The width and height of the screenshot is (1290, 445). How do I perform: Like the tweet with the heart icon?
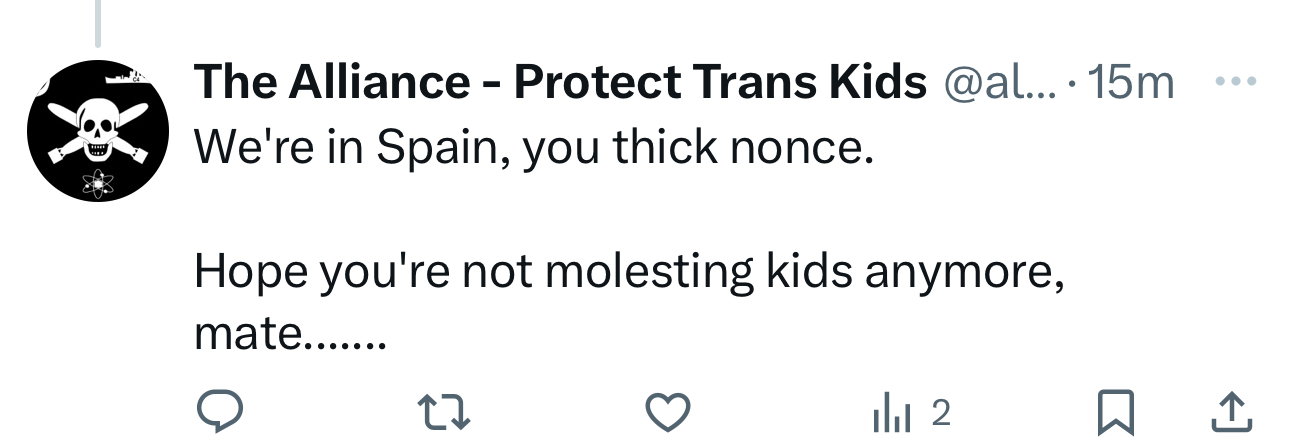pyautogui.click(x=667, y=412)
